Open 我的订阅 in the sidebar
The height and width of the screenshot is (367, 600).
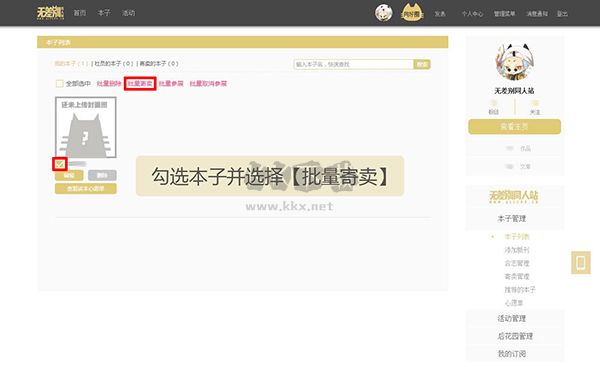click(x=512, y=354)
